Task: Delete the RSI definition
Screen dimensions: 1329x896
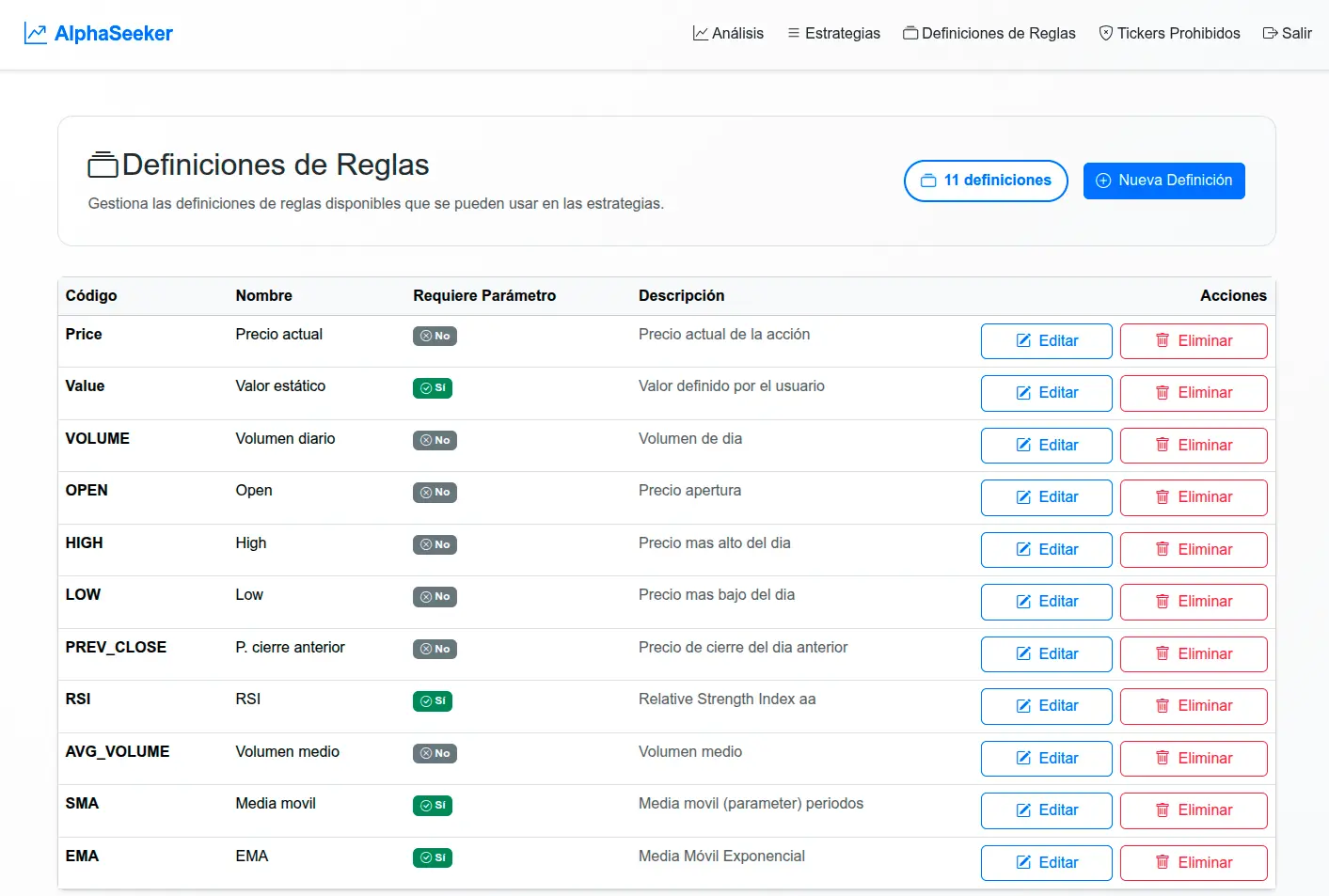Action: [x=1194, y=706]
